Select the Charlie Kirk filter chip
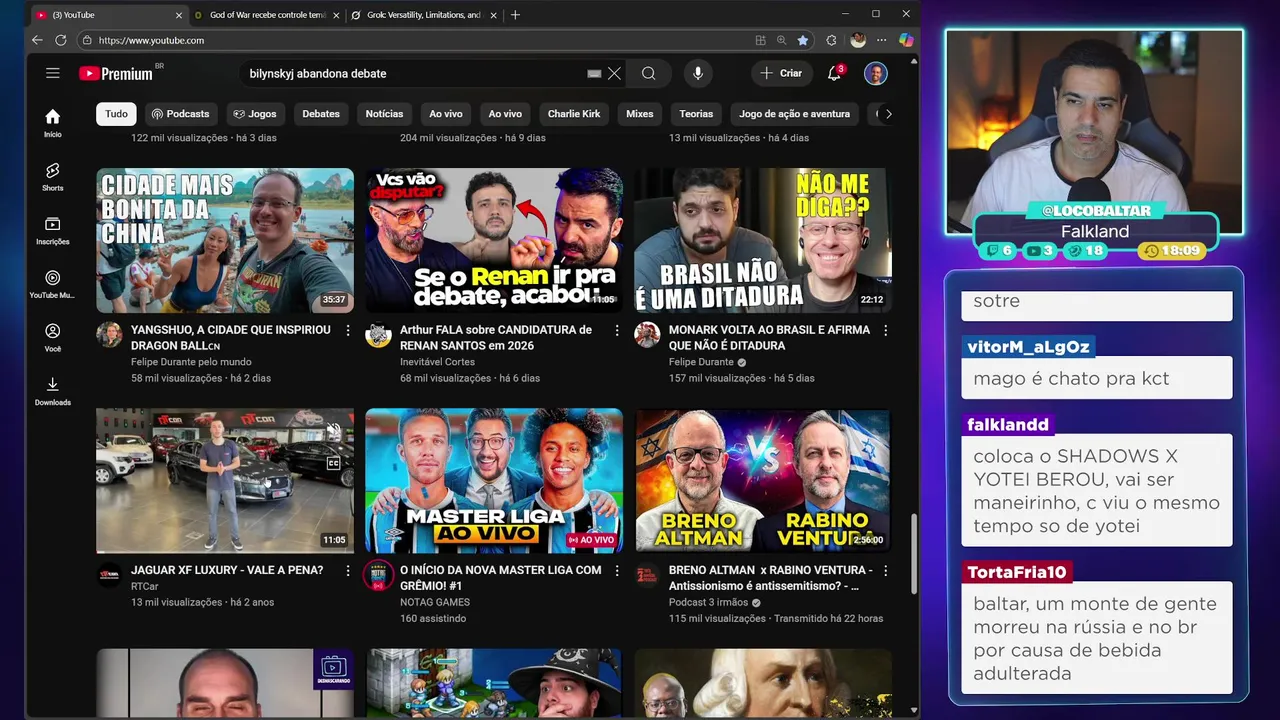Screen dimensions: 1280x720 pos(574,114)
